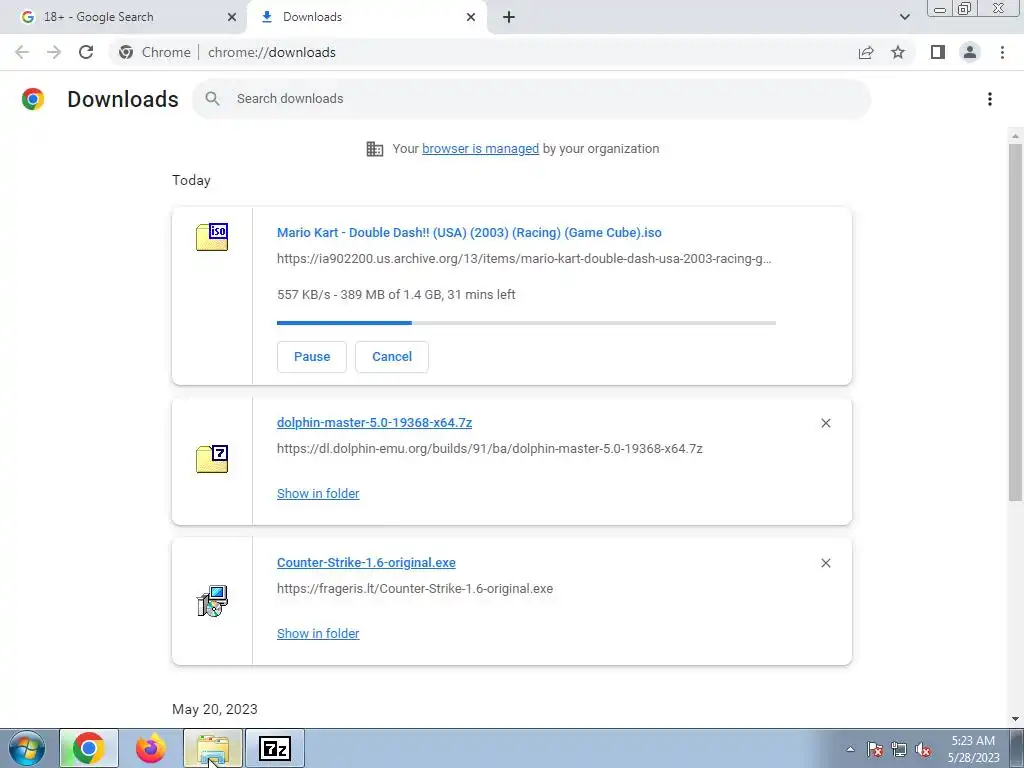Select the Downloads tab

(x=367, y=17)
